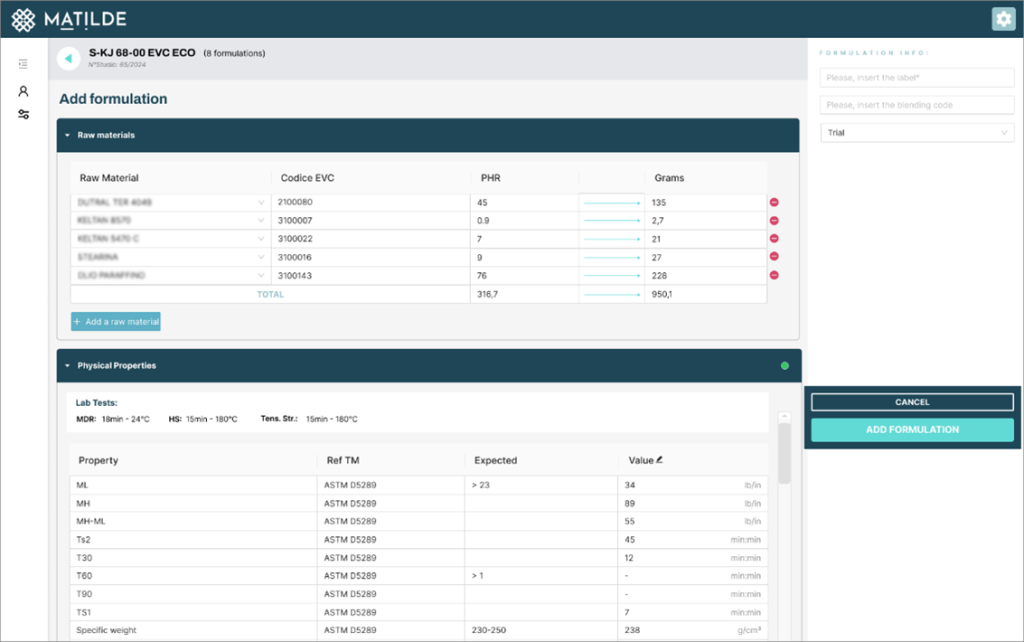Open the Trial type dropdown

click(917, 132)
